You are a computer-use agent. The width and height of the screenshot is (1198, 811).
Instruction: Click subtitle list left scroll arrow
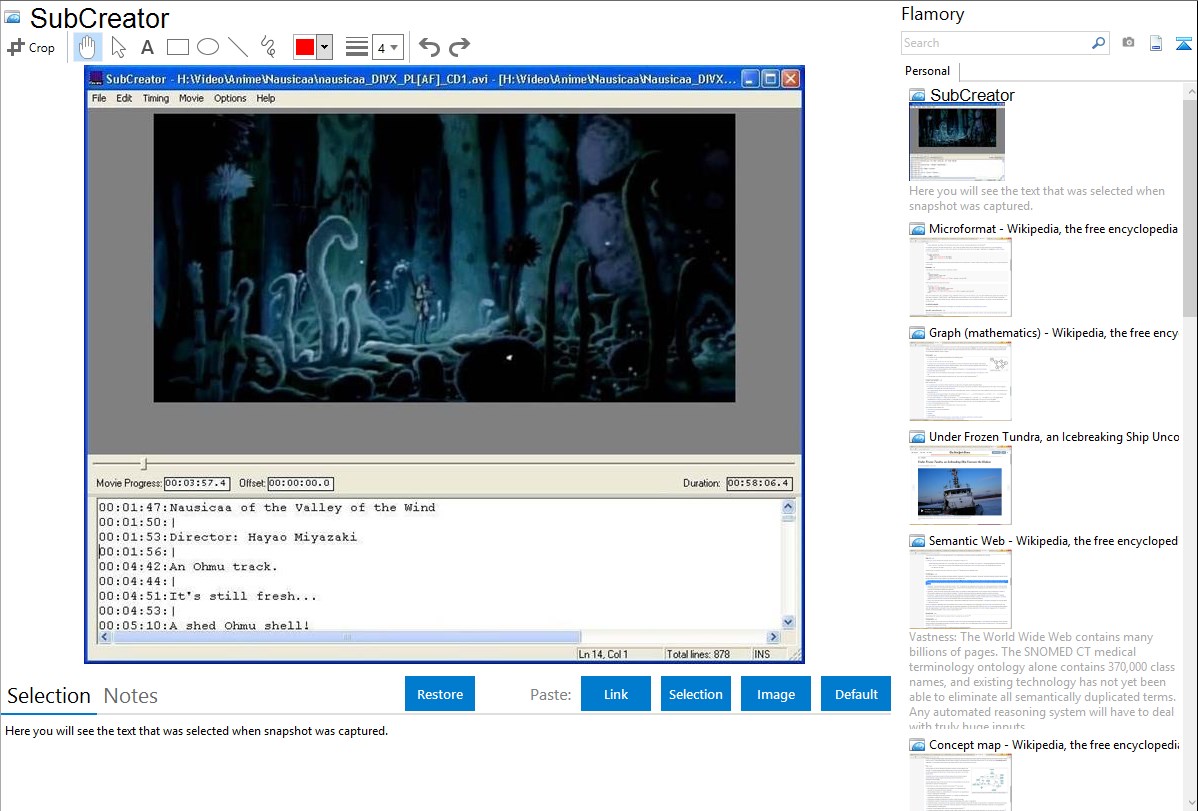[x=105, y=637]
